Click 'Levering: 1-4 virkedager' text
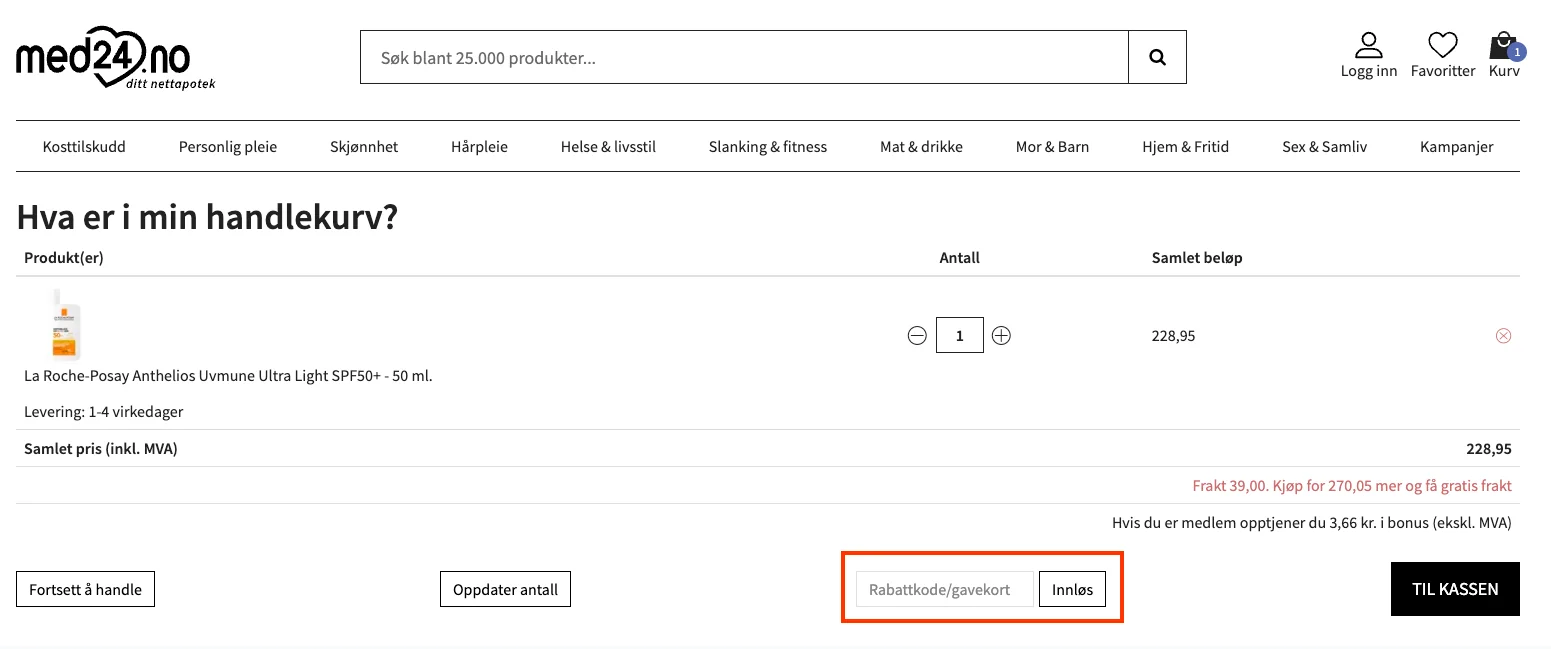 point(104,412)
